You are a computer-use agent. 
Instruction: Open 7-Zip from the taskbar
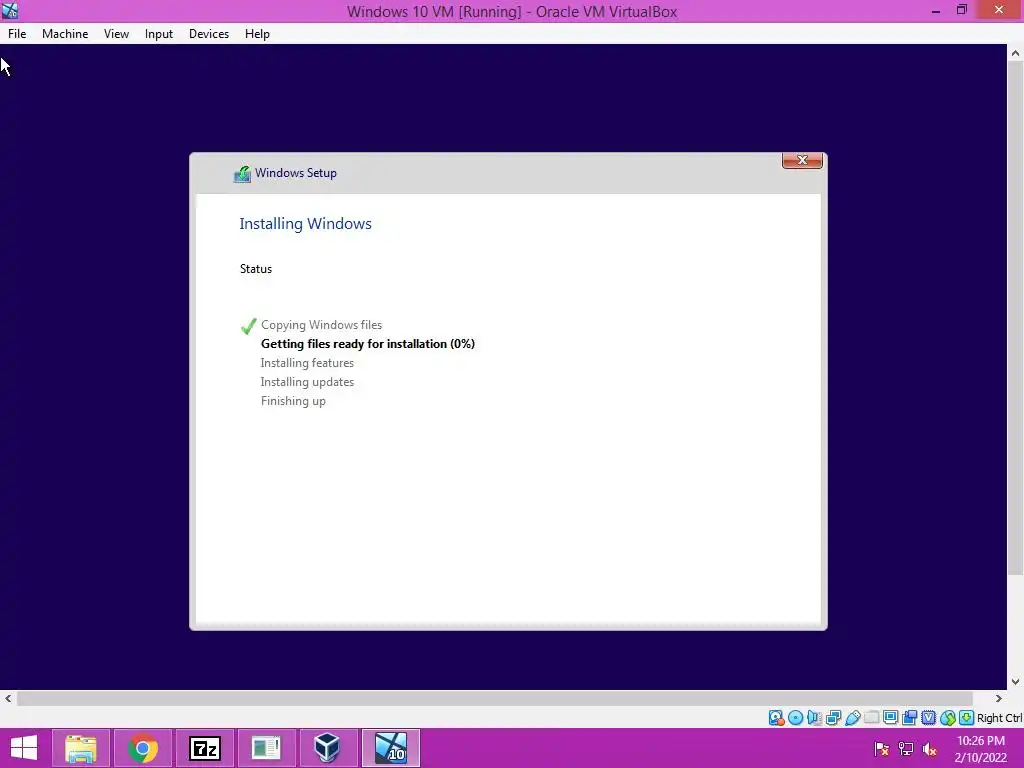[204, 748]
